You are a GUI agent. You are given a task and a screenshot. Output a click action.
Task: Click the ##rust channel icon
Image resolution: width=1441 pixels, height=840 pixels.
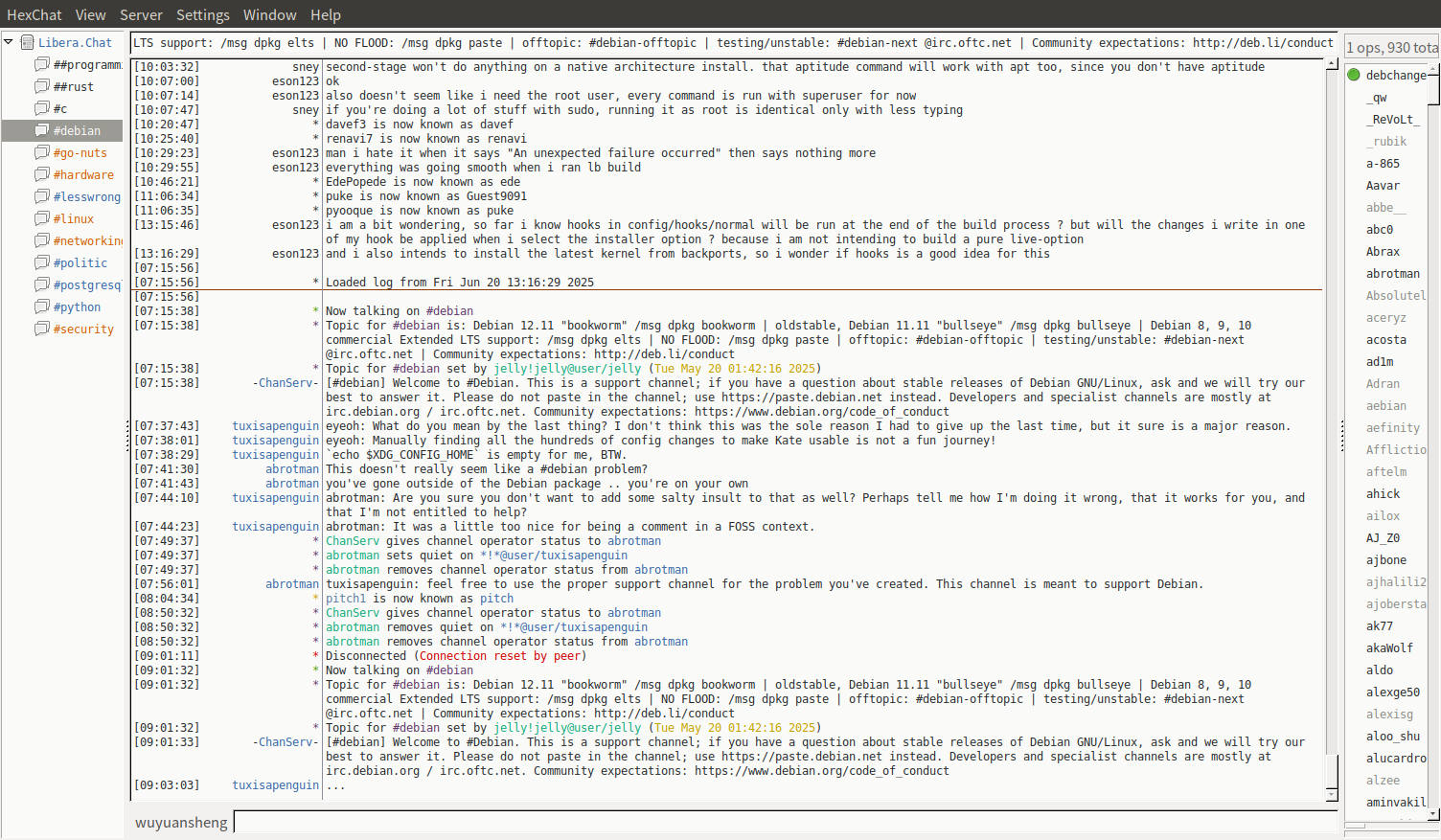42,86
